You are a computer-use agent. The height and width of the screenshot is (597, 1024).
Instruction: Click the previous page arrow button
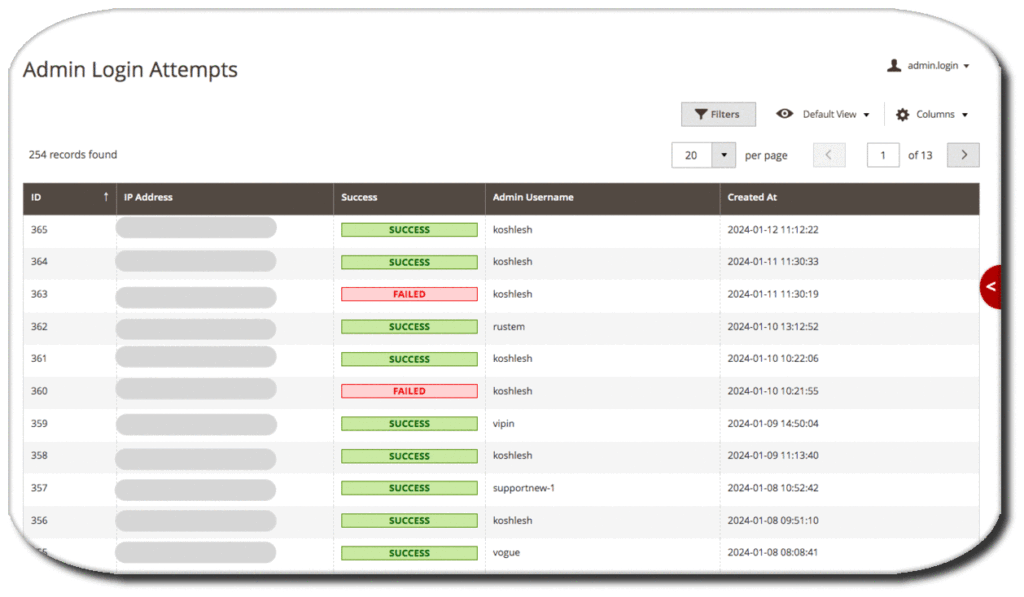[x=829, y=155]
